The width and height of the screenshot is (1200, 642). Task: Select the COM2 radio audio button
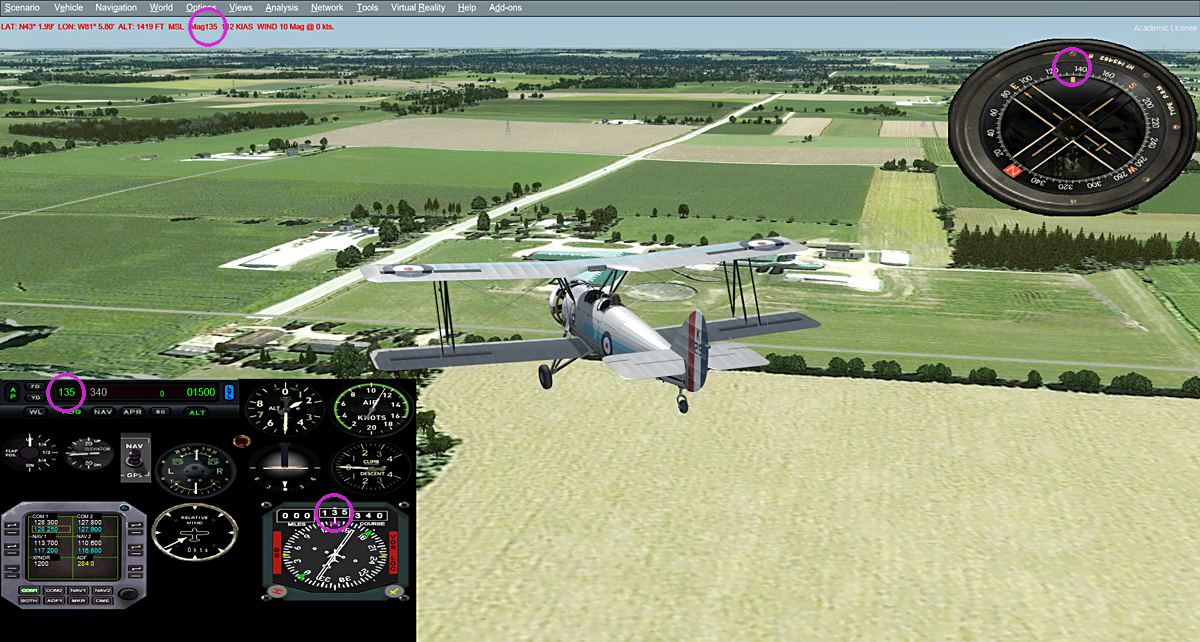tap(53, 591)
